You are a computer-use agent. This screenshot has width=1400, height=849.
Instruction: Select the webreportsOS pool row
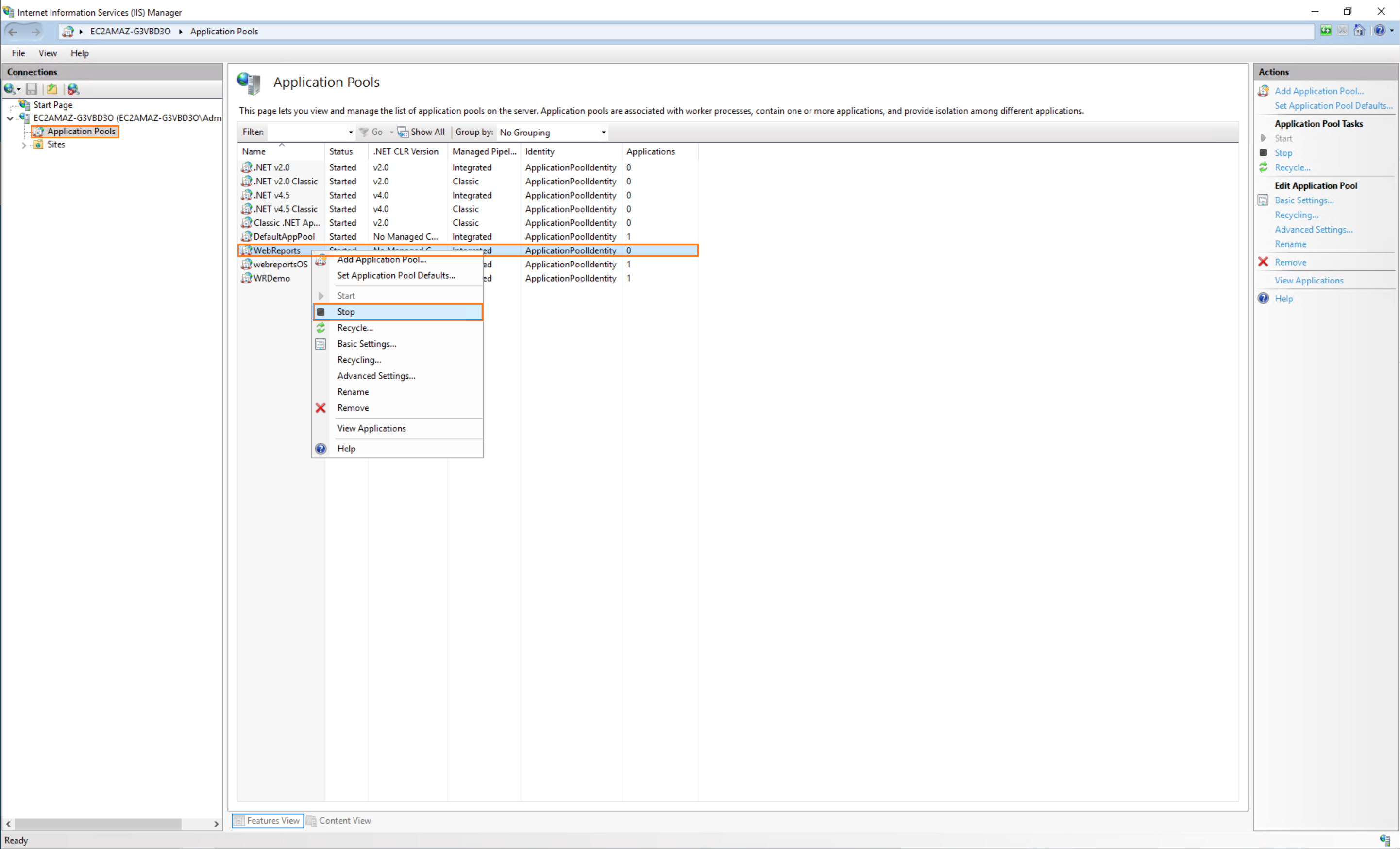click(468, 264)
